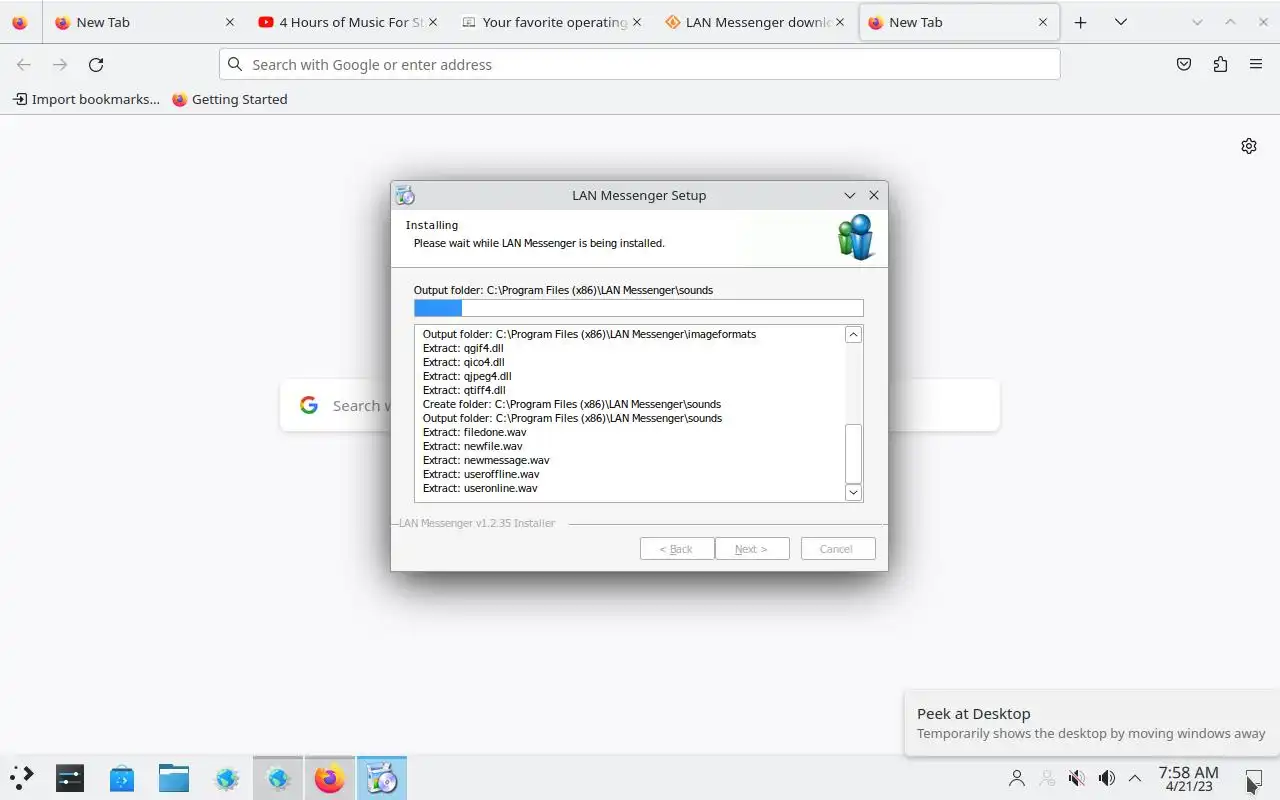Screen dimensions: 1280x800
Task: Open new tab page settings gear
Action: pyautogui.click(x=1249, y=146)
